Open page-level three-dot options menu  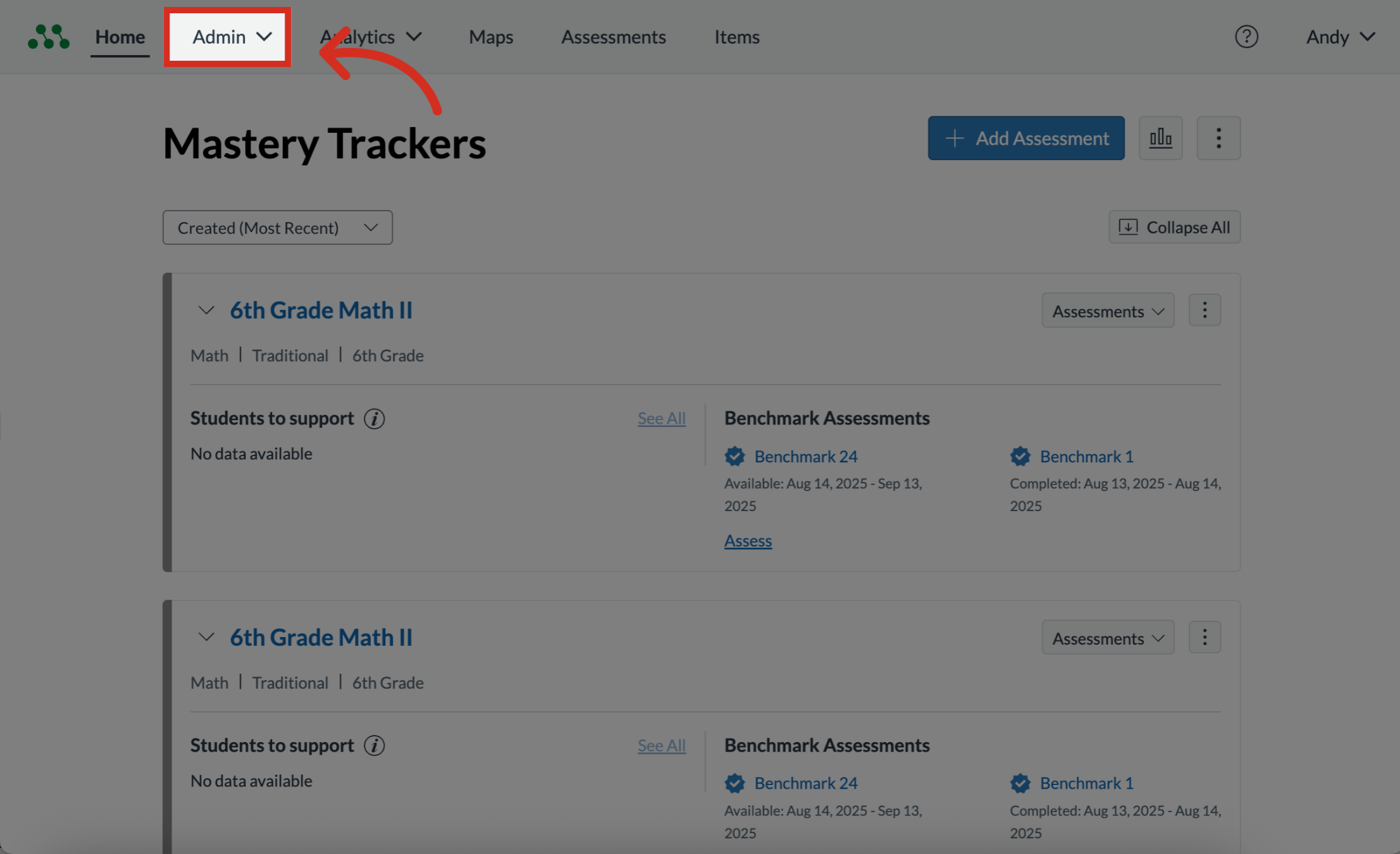tap(1218, 138)
